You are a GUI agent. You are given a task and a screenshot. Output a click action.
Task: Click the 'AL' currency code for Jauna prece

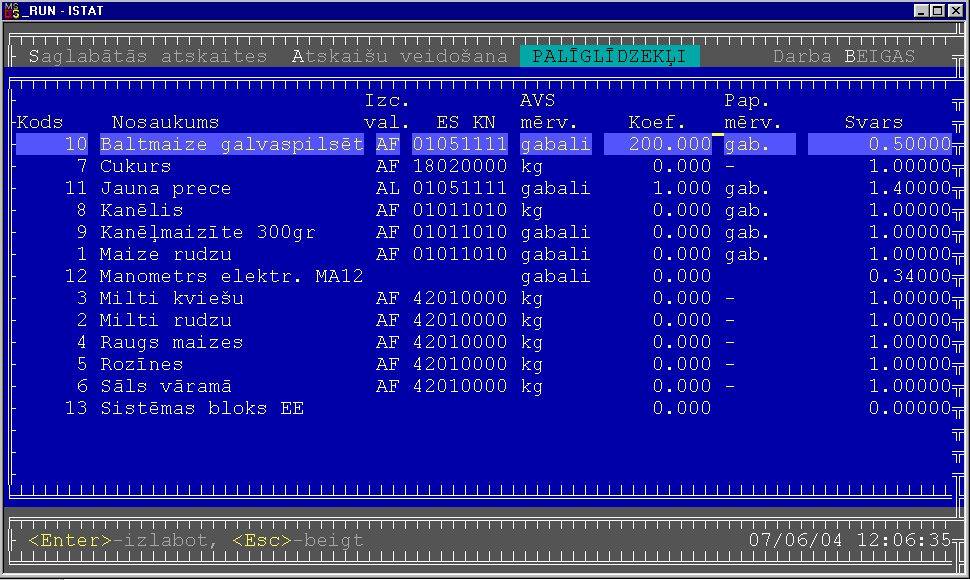[x=387, y=188]
